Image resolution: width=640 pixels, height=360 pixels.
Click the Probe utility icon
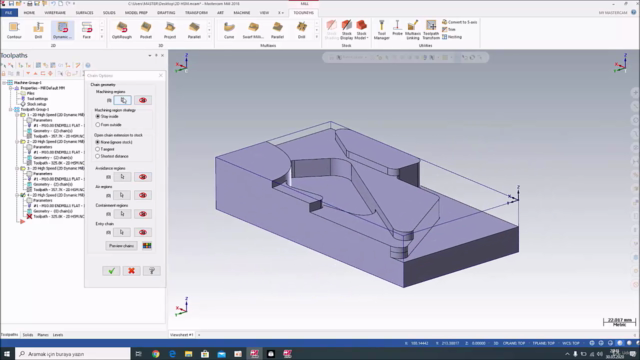(397, 29)
